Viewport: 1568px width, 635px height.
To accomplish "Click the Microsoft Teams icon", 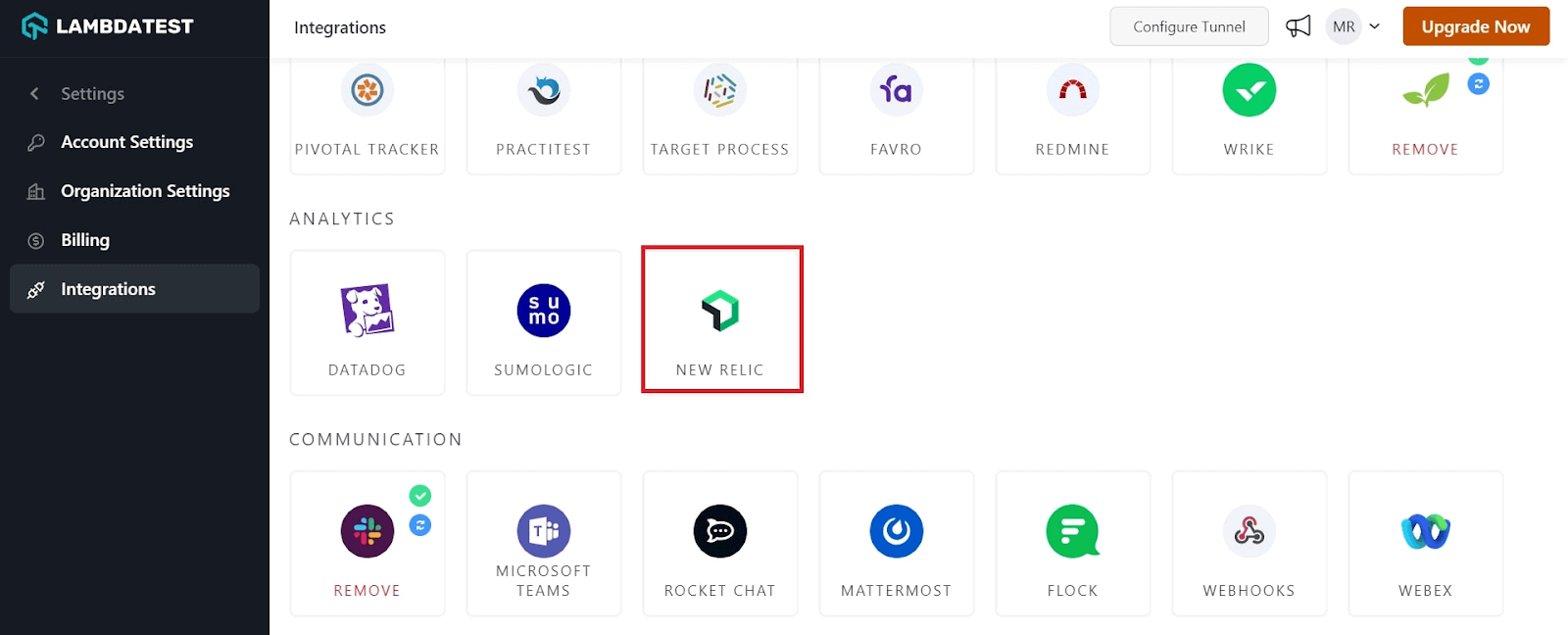I will [x=543, y=531].
